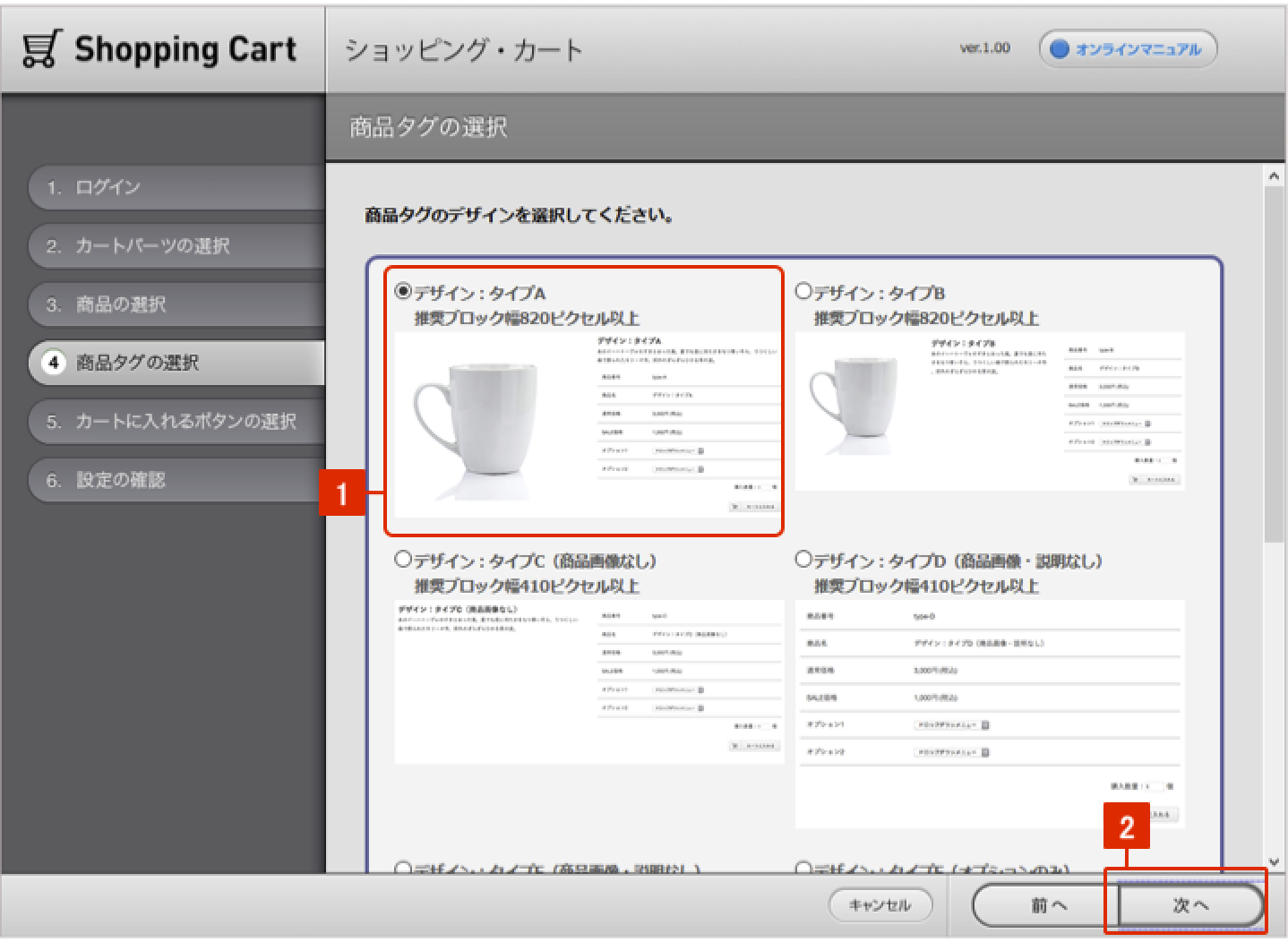
Task: Click the Shopping Cart logo icon
Action: tap(42, 49)
